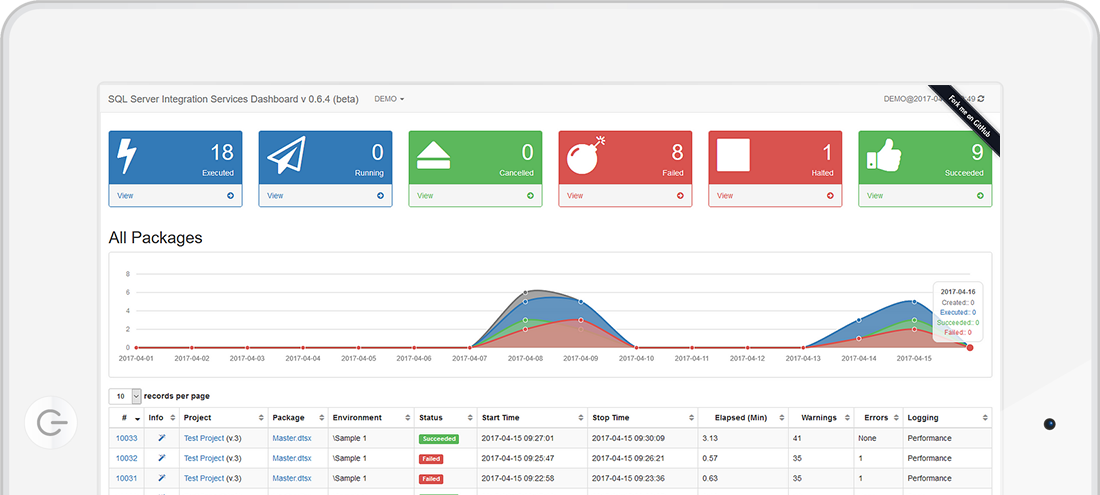Click the 2017-04-15 label on chart axis

point(914,358)
